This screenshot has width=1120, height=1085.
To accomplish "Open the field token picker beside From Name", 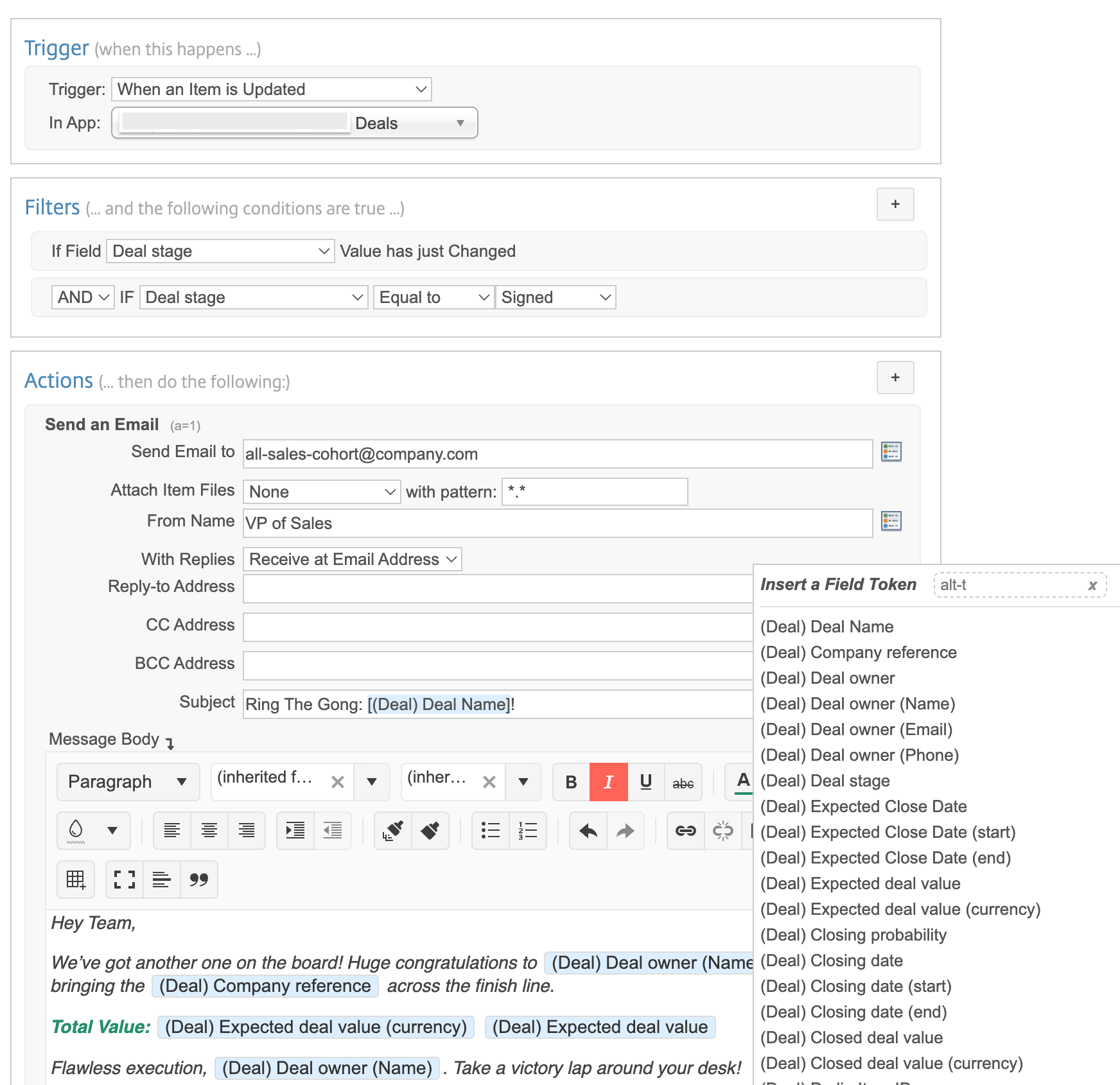I will (x=892, y=521).
